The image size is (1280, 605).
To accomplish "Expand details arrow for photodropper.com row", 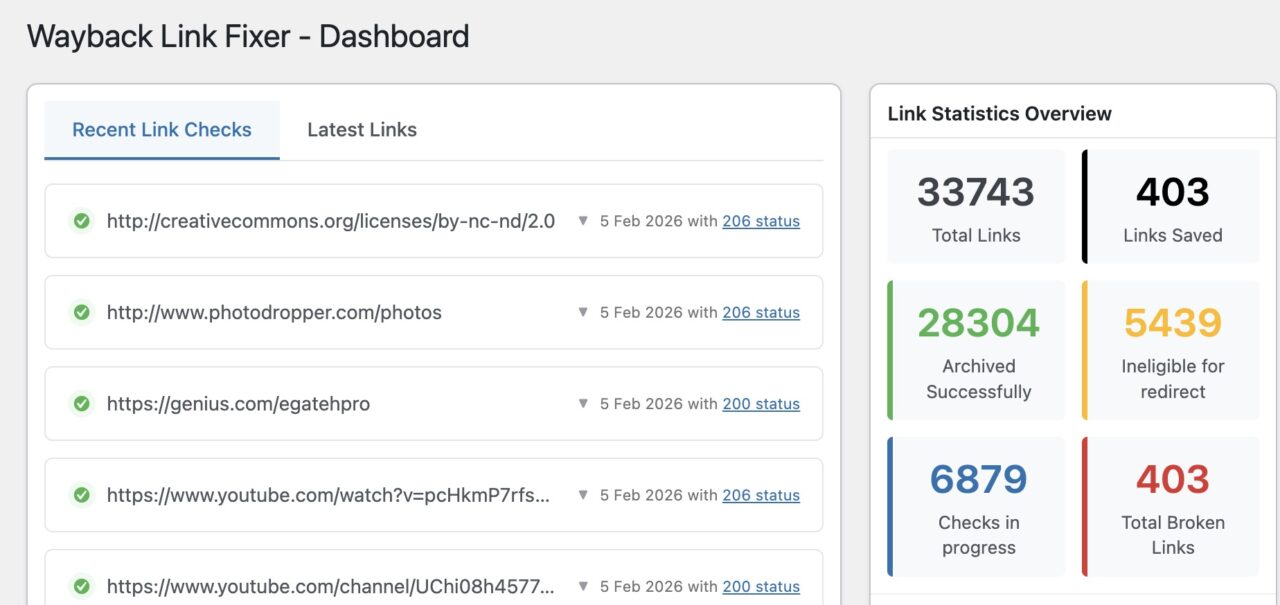I will (583, 313).
